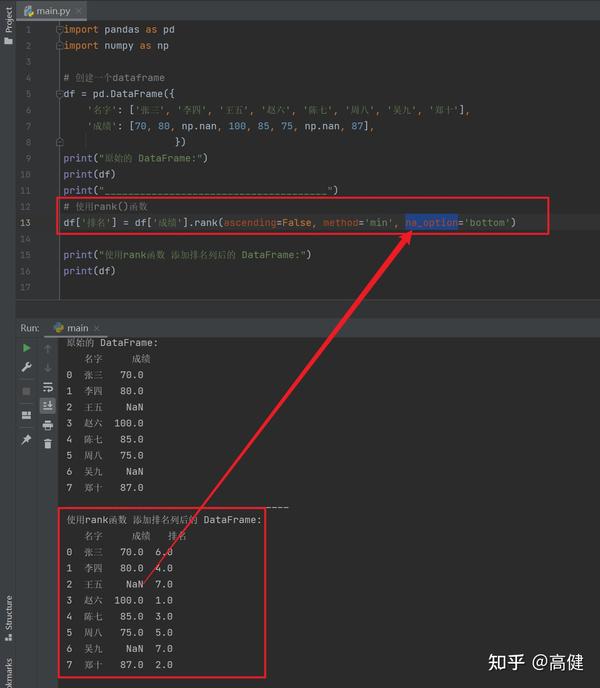Toggle scroll to end of output
The width and height of the screenshot is (600, 688).
[48, 405]
